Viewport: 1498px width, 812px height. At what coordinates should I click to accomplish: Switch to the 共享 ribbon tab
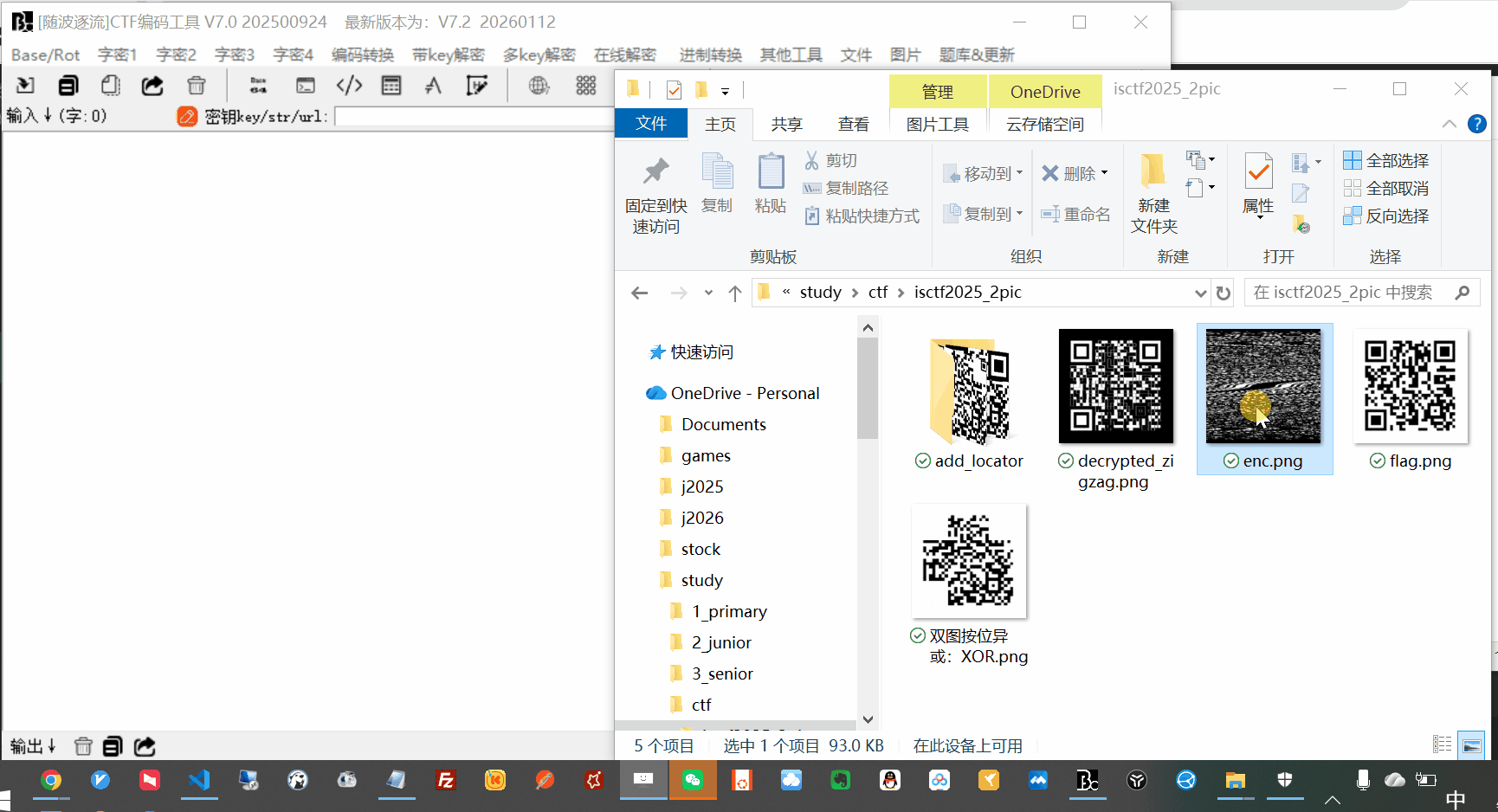pyautogui.click(x=786, y=124)
